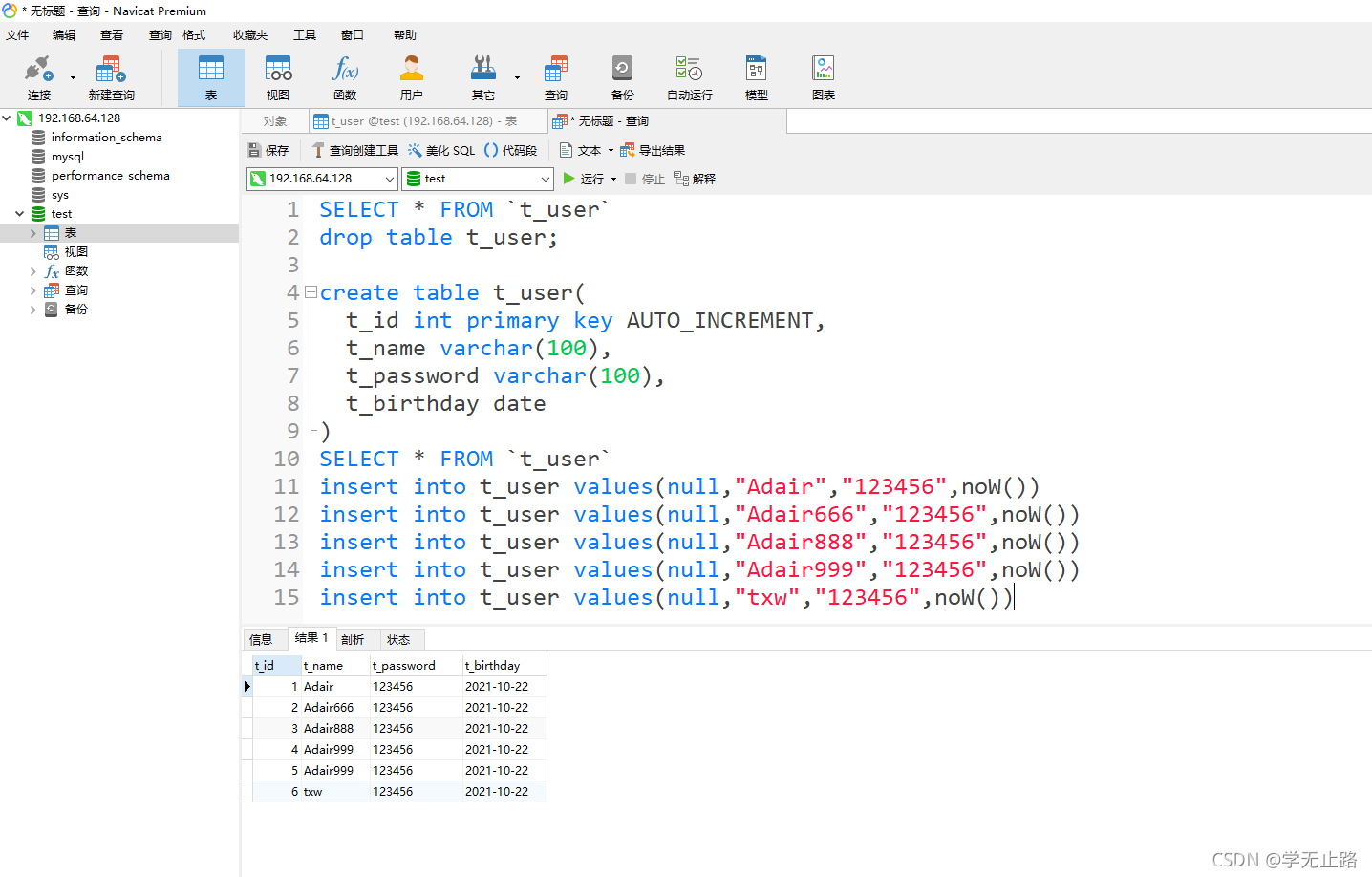
Task: Collapse the 192.168.64.128 connection node
Action: pyautogui.click(x=7, y=118)
